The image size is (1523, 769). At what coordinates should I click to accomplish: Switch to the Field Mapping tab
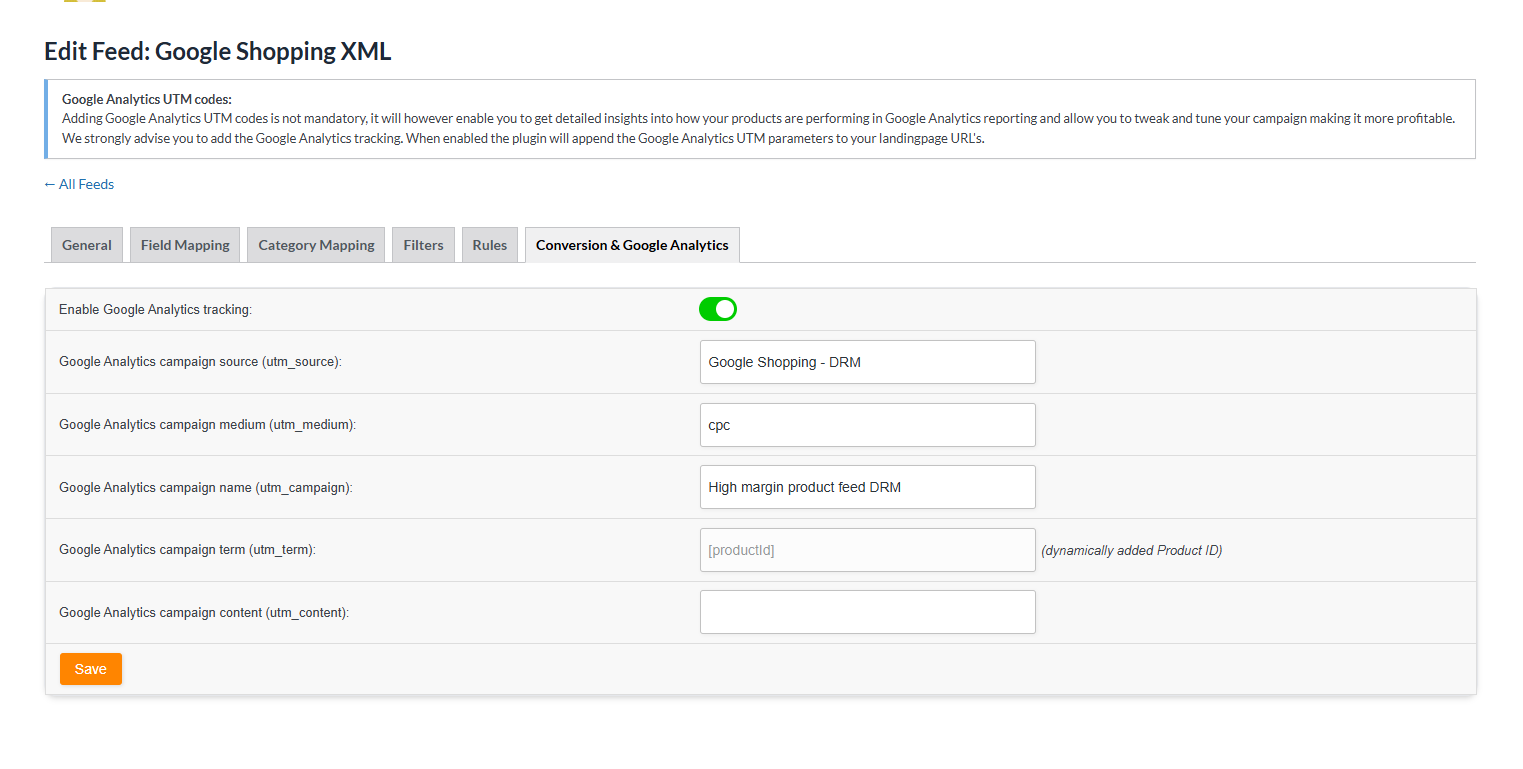(x=185, y=245)
